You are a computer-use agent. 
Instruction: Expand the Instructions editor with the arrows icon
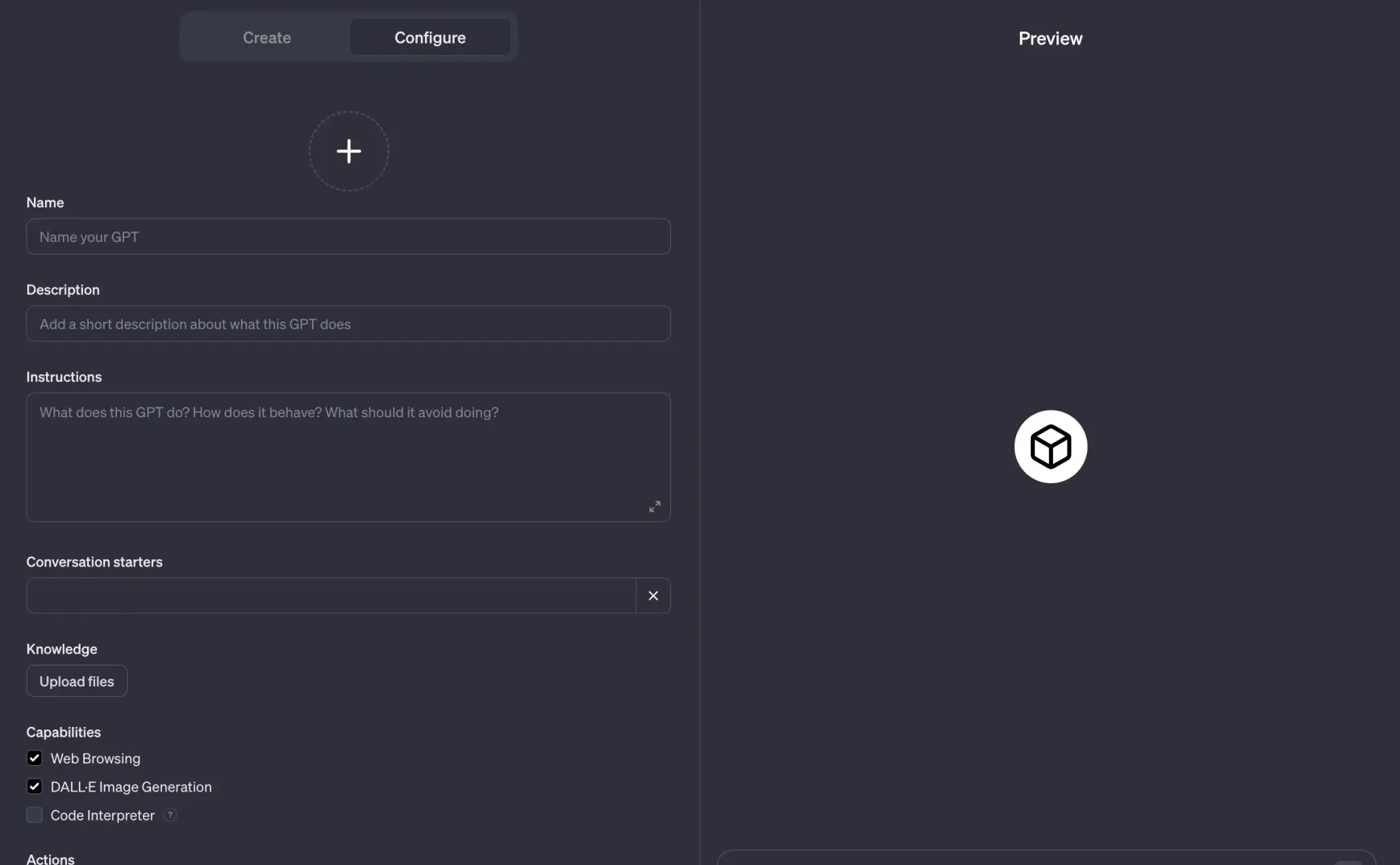tap(655, 507)
